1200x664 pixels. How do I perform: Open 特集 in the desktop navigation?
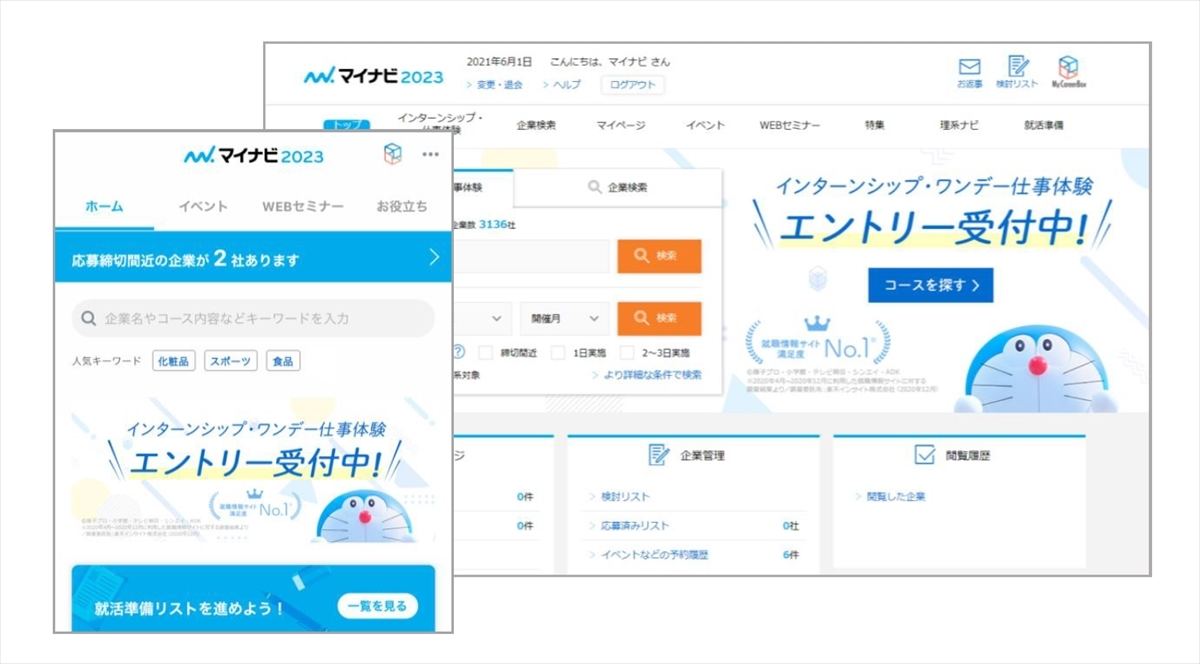click(875, 126)
